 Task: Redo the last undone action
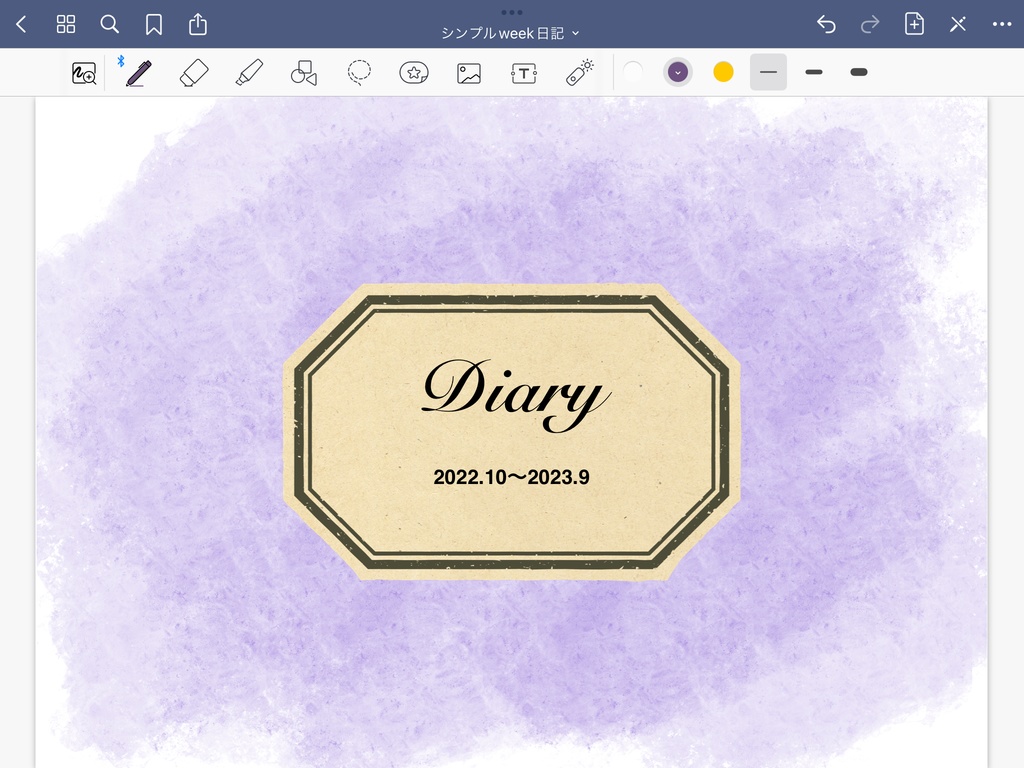[870, 25]
